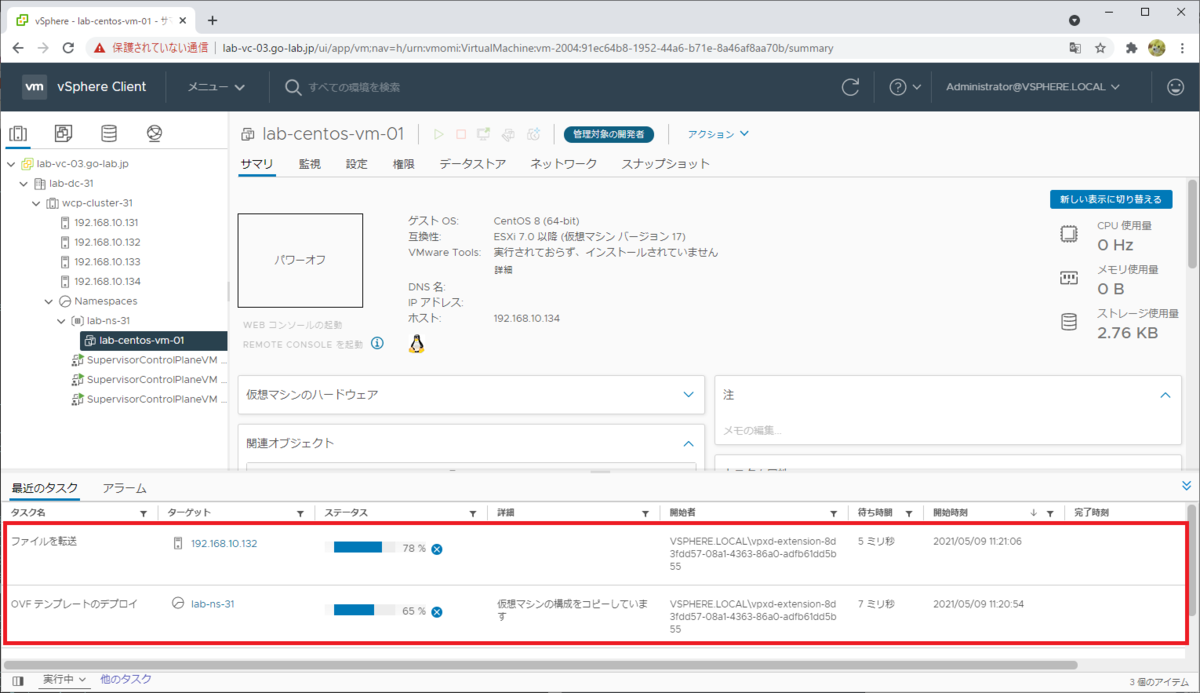Image resolution: width=1200 pixels, height=693 pixels.
Task: Collapse the lab-ns-31 namespace node
Action: [x=61, y=321]
